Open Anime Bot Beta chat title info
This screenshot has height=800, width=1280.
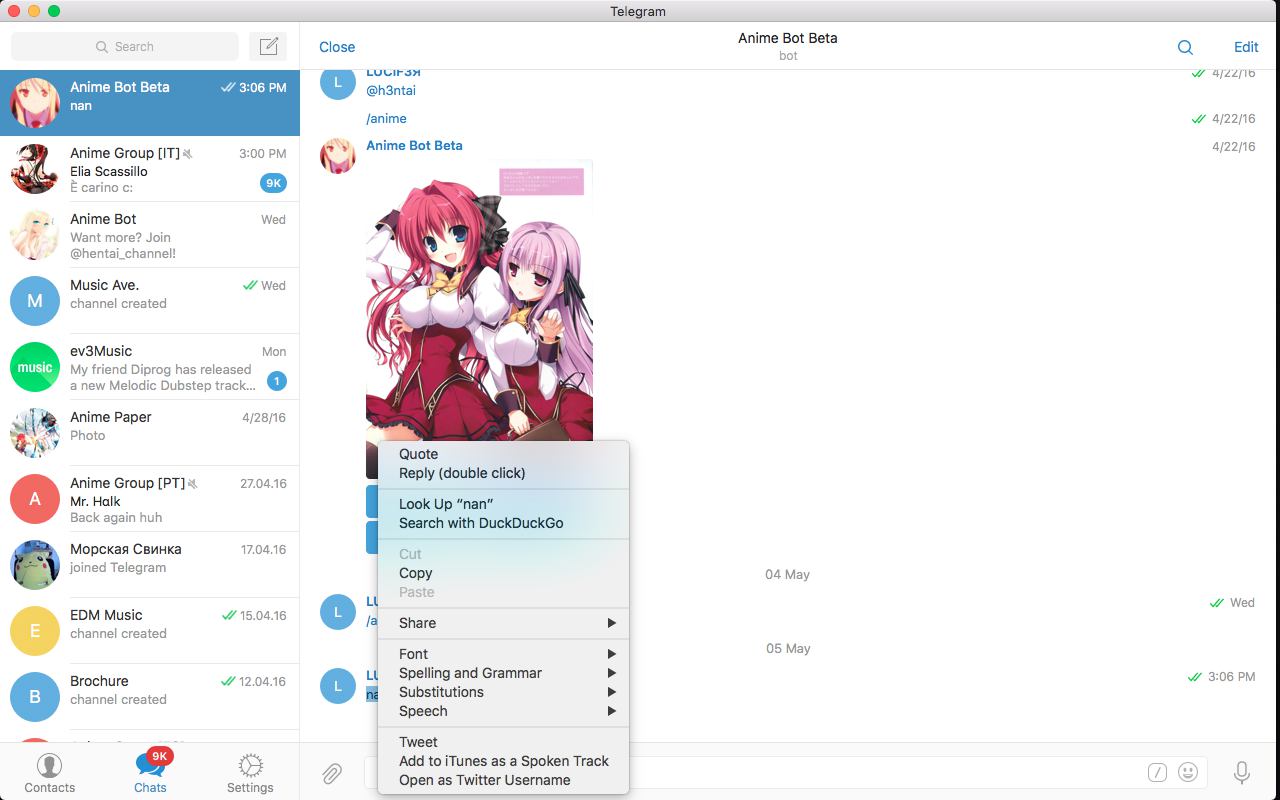pos(788,38)
